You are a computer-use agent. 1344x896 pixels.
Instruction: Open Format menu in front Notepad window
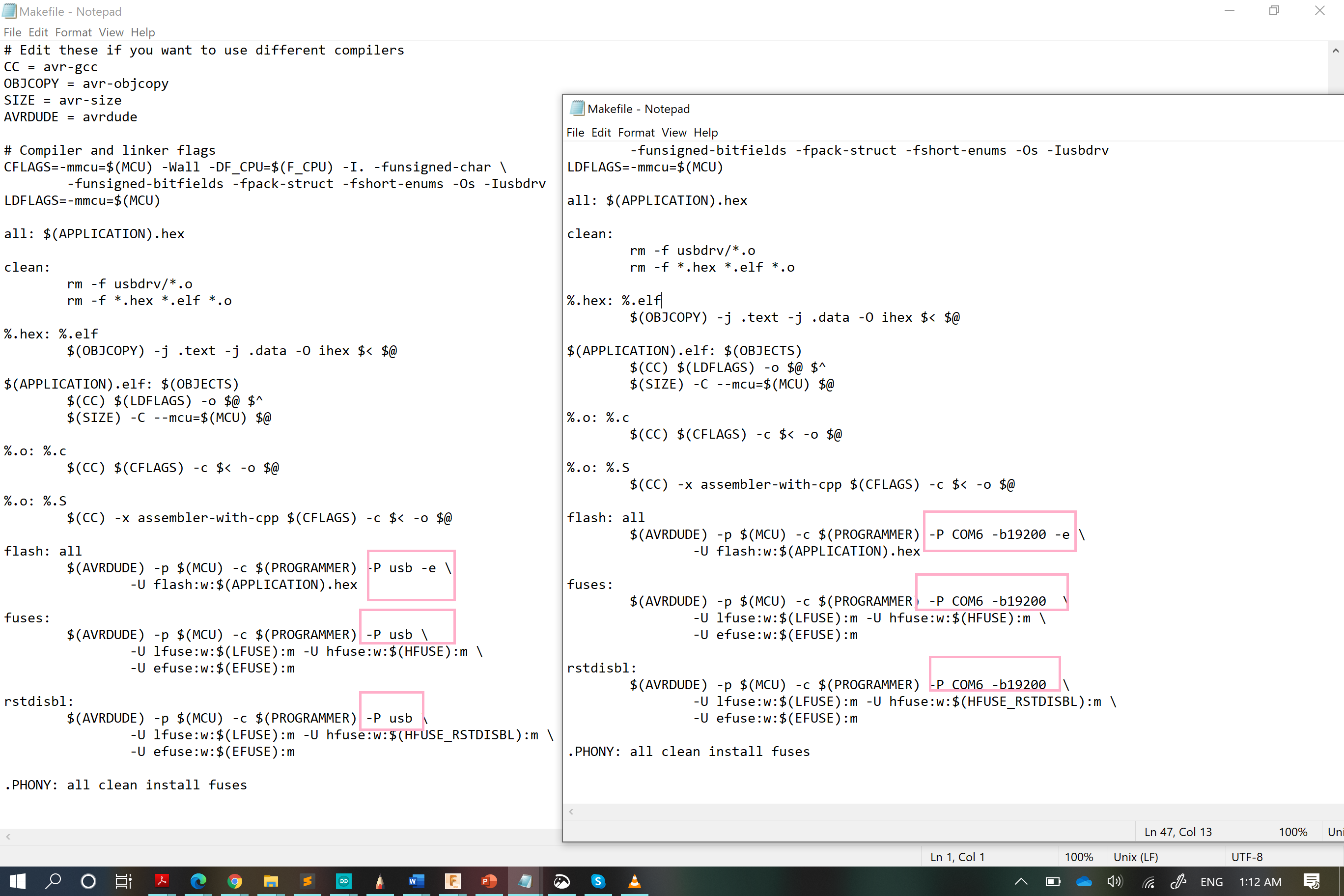pos(636,133)
